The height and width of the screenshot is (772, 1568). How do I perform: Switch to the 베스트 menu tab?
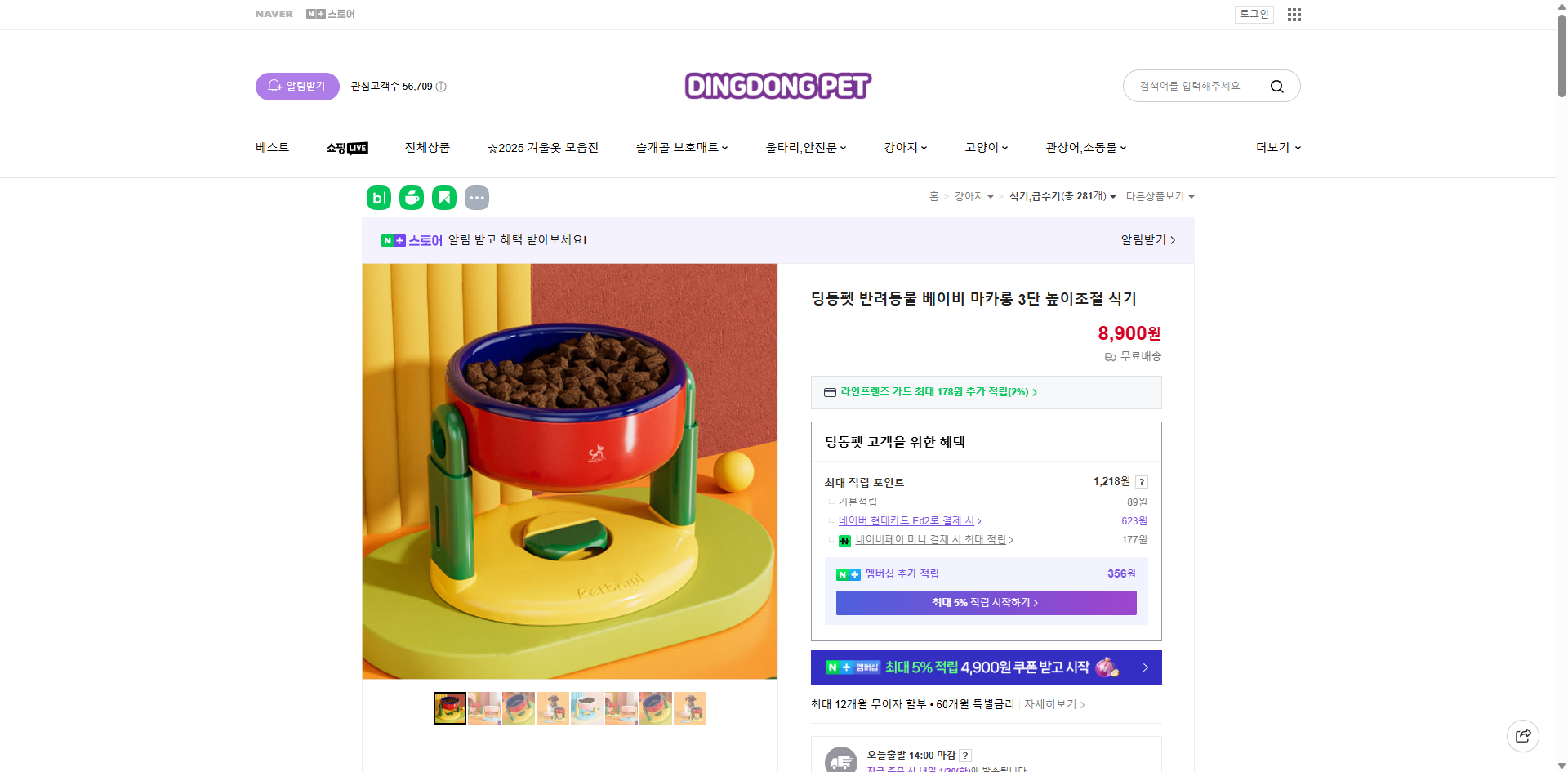(x=271, y=147)
